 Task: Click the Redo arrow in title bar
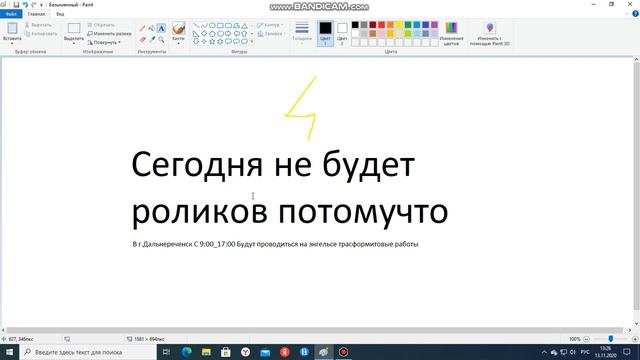point(34,4)
